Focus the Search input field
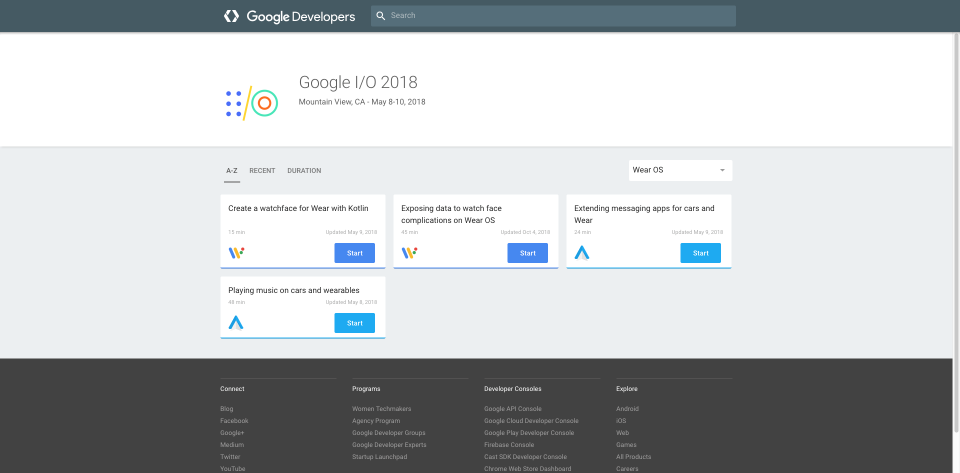 pyautogui.click(x=553, y=16)
